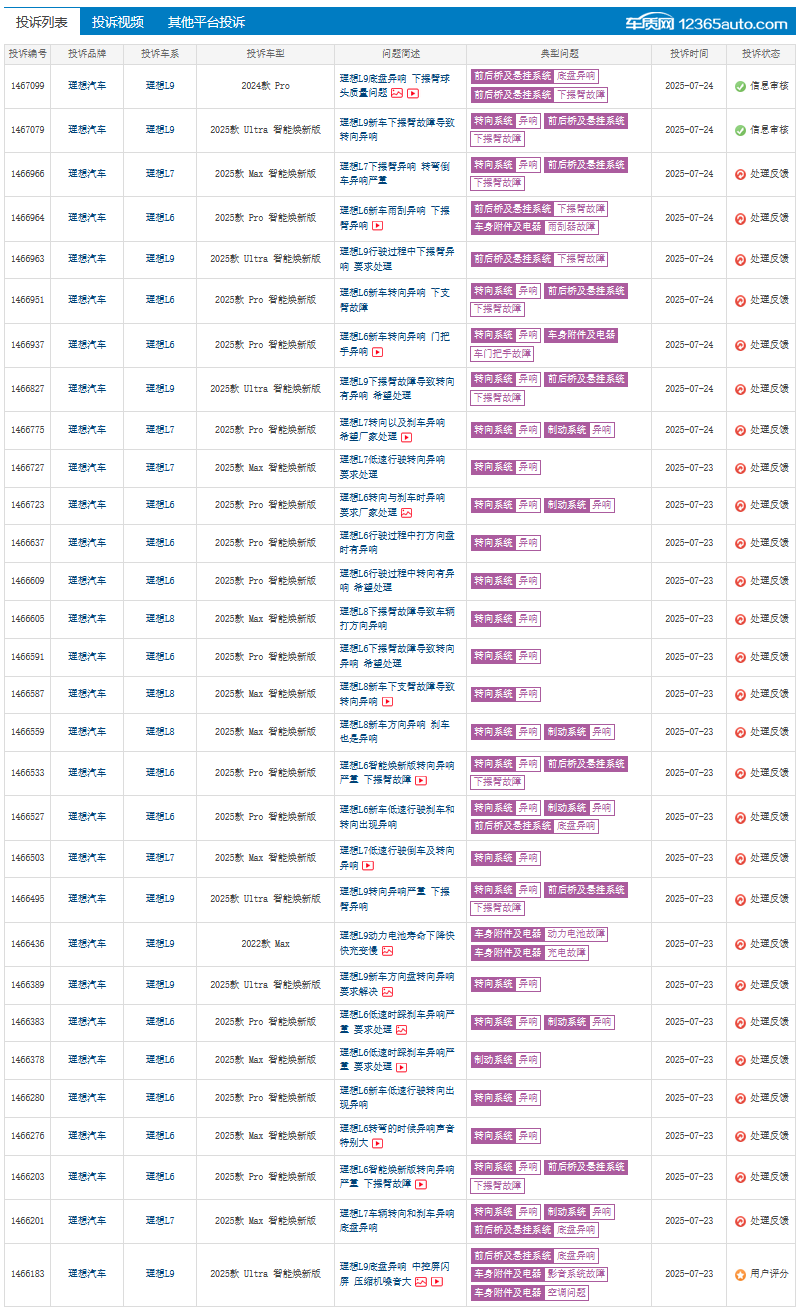Open 理想L7 series link in row 1466727
The image size is (799, 1307).
click(160, 468)
